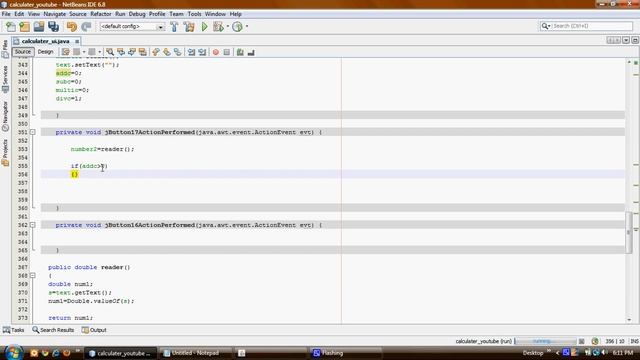Image resolution: width=640 pixels, height=360 pixels.
Task: Click the Shift Line Right icon
Action: [202, 52]
